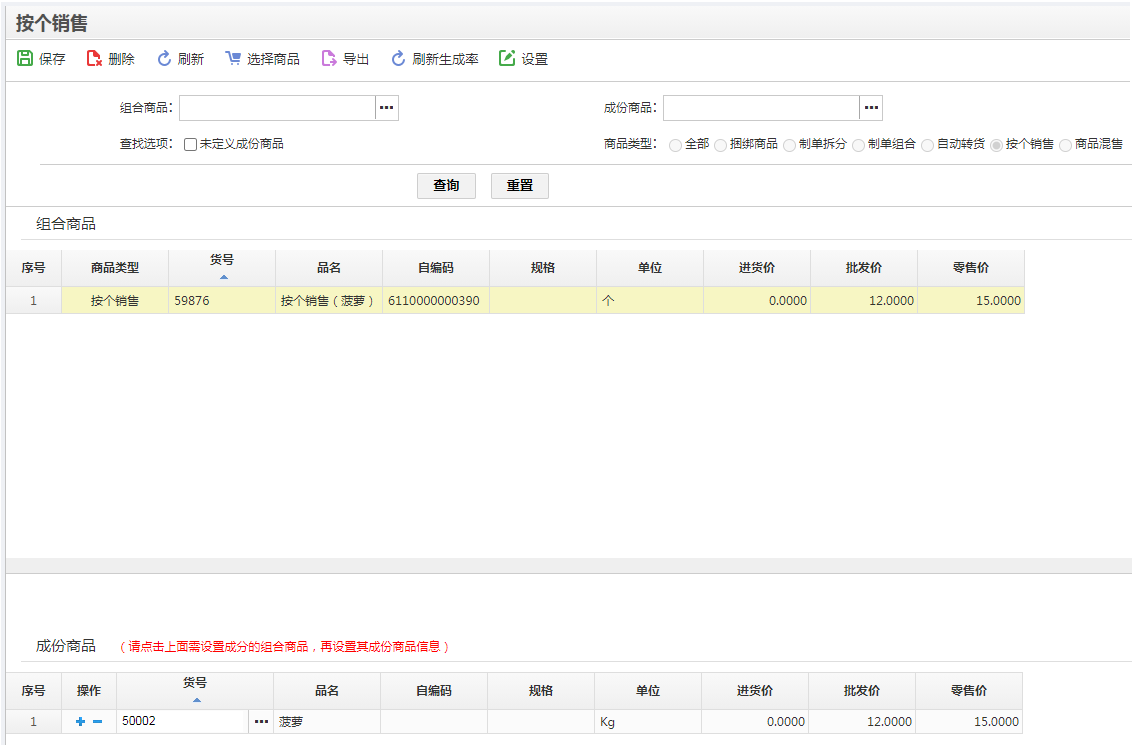Viewport: 1132px width, 753px height.
Task: Click the 保存 save icon
Action: tap(25, 58)
